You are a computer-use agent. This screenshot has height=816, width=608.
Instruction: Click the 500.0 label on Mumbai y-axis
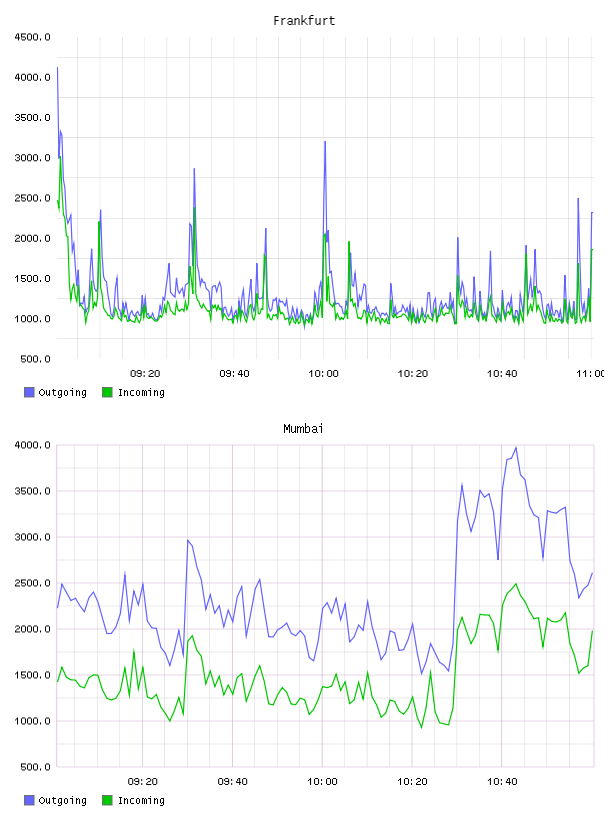pyautogui.click(x=35, y=767)
